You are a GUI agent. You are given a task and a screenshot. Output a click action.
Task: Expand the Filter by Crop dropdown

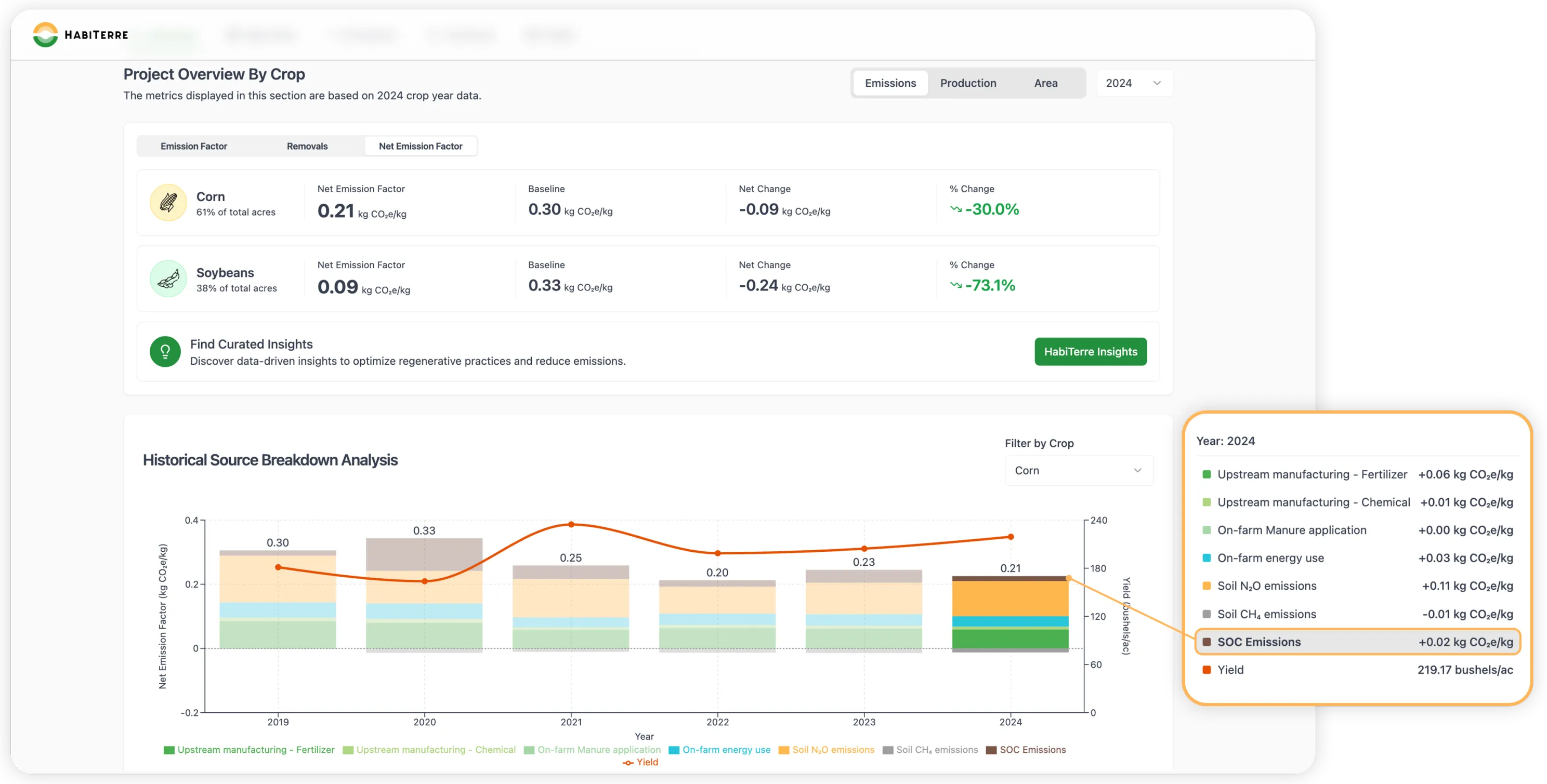(x=1078, y=471)
